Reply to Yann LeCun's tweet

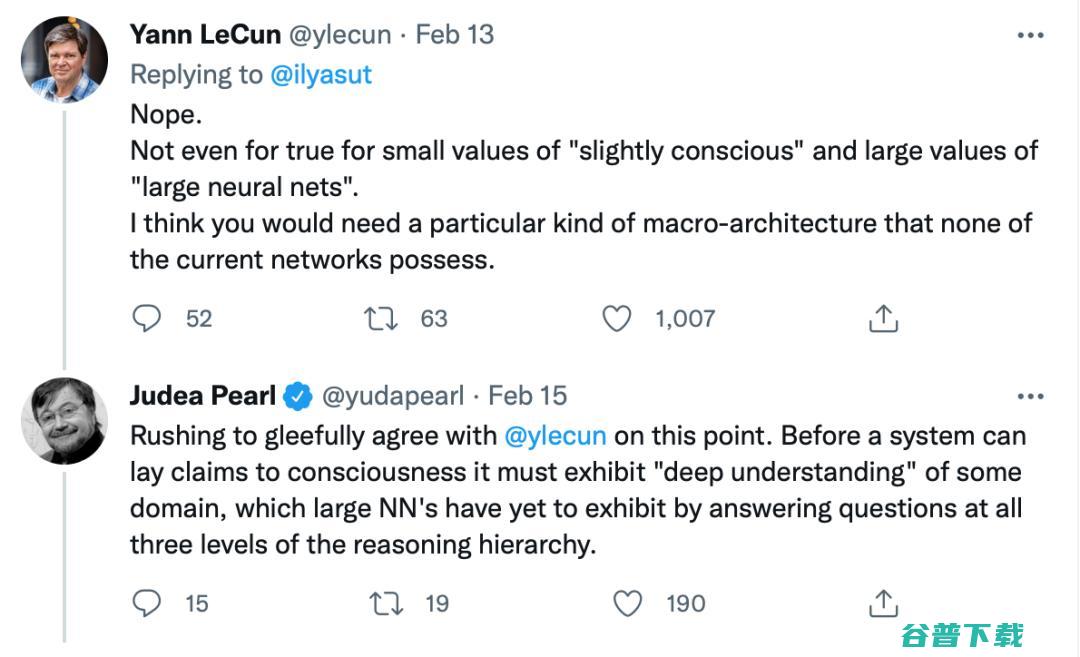147,318
